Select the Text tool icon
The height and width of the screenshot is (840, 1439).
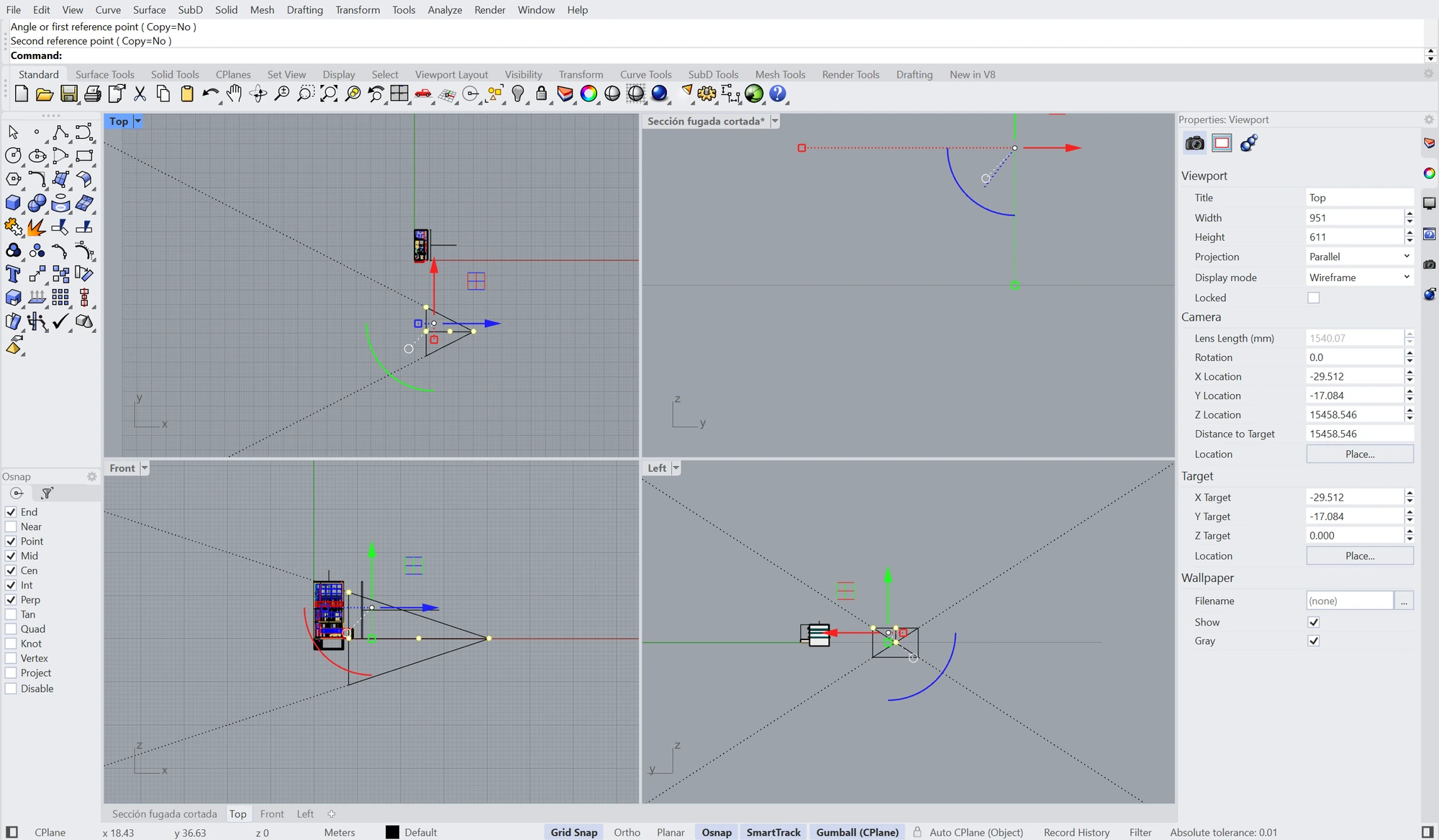13,274
